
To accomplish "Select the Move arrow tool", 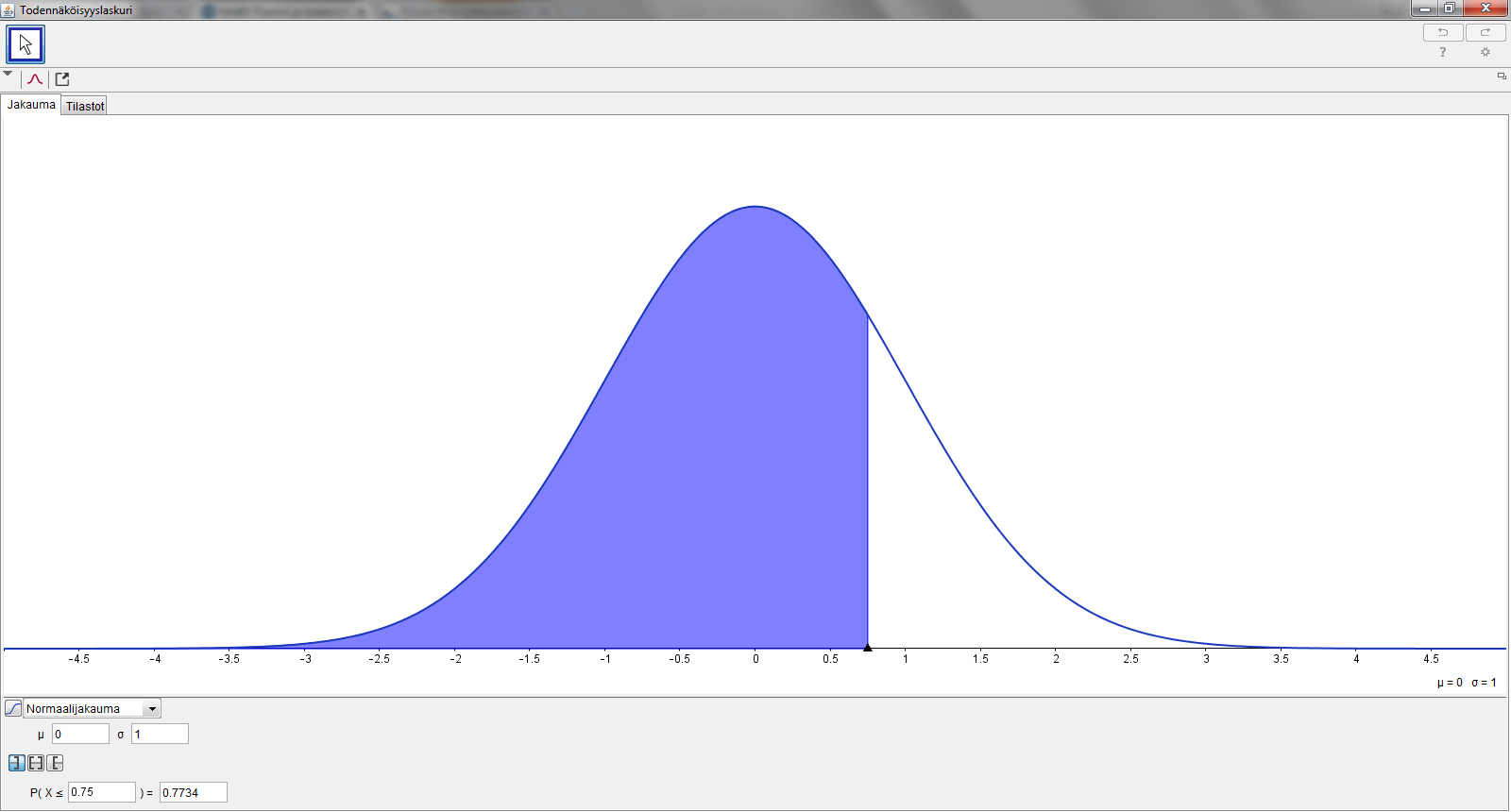I will tap(25, 44).
